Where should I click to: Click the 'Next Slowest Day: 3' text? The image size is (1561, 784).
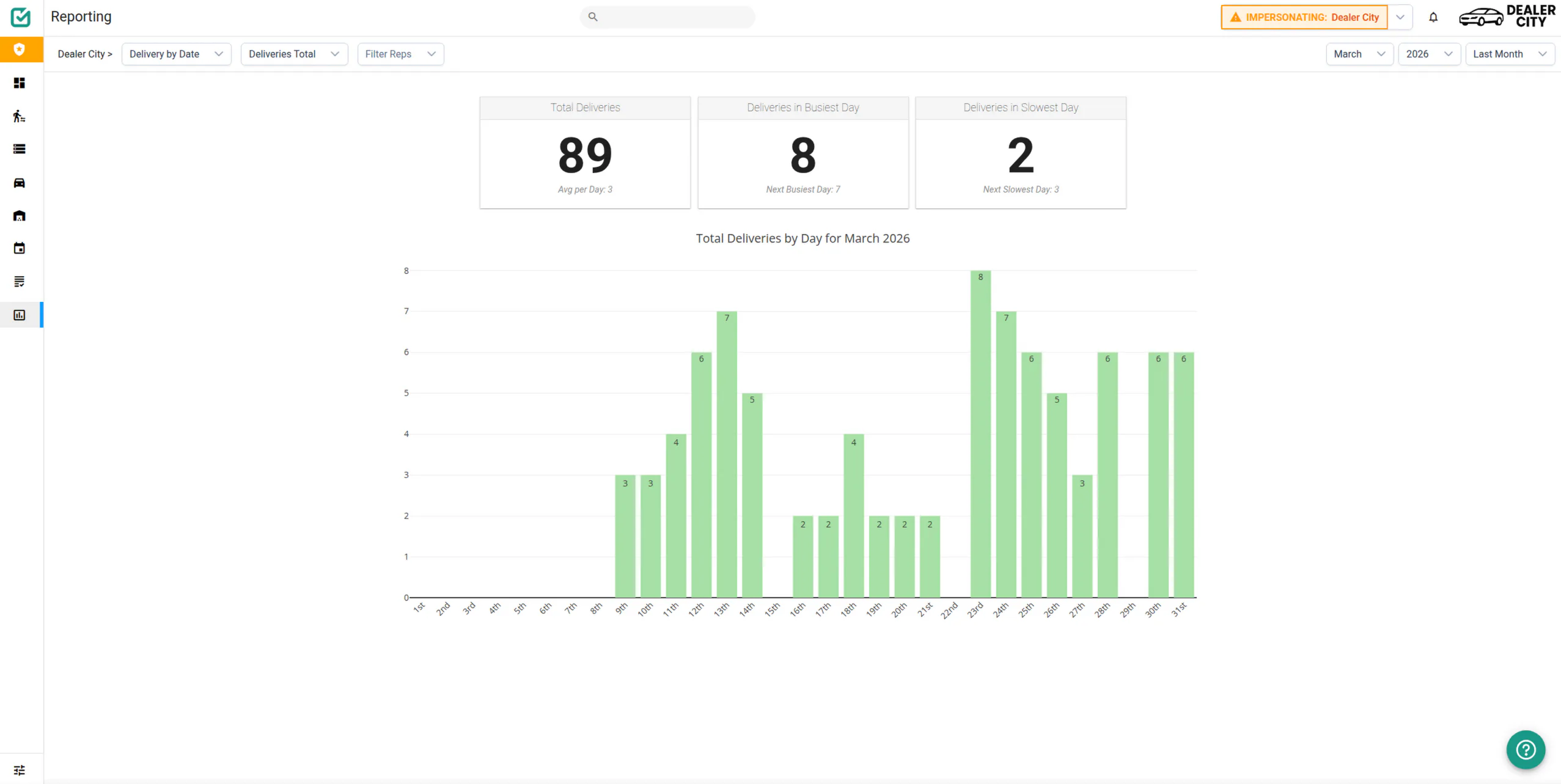[x=1021, y=189]
